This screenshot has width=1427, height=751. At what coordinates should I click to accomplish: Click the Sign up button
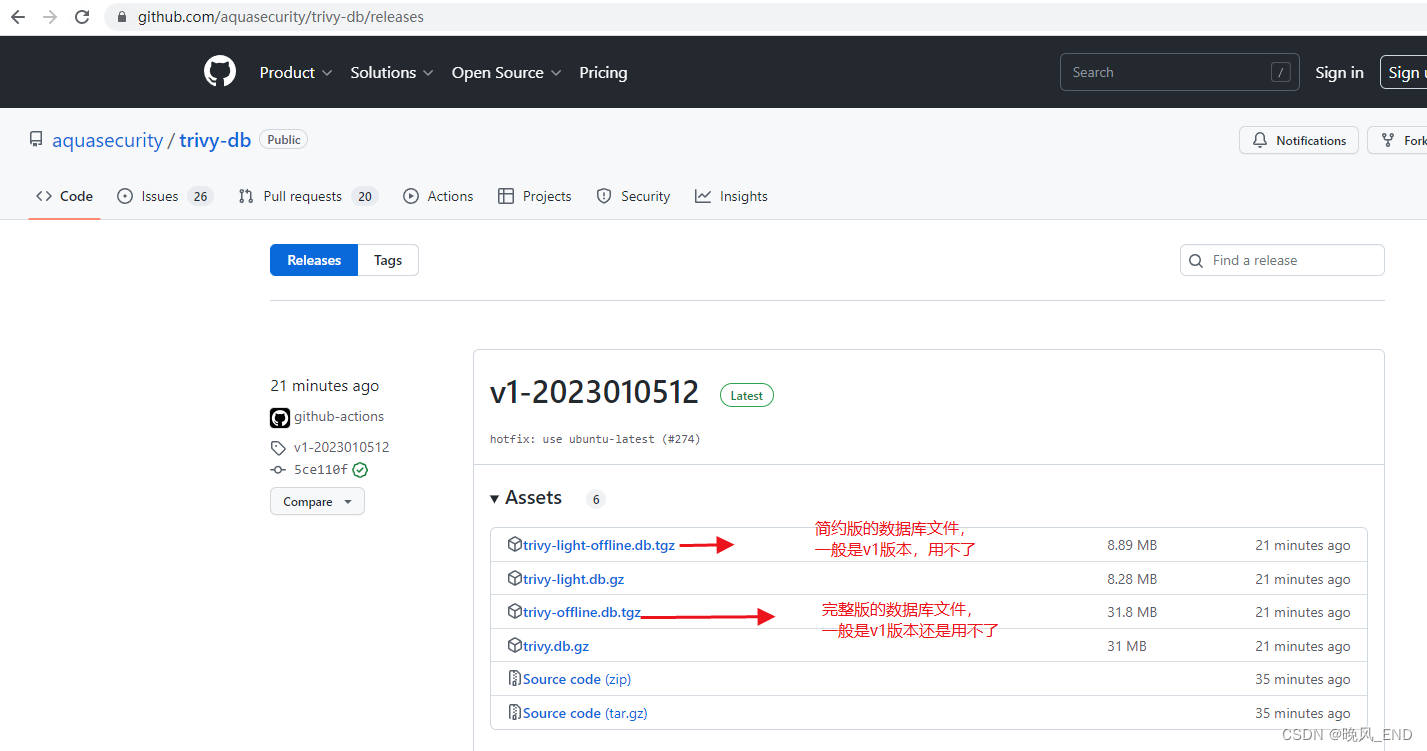coord(1403,72)
